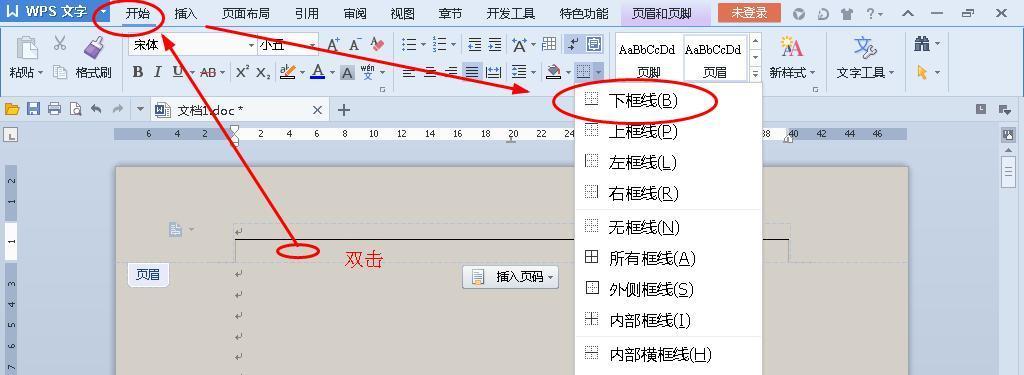Click the undo arrow icon
This screenshot has width=1024, height=375.
96,110
